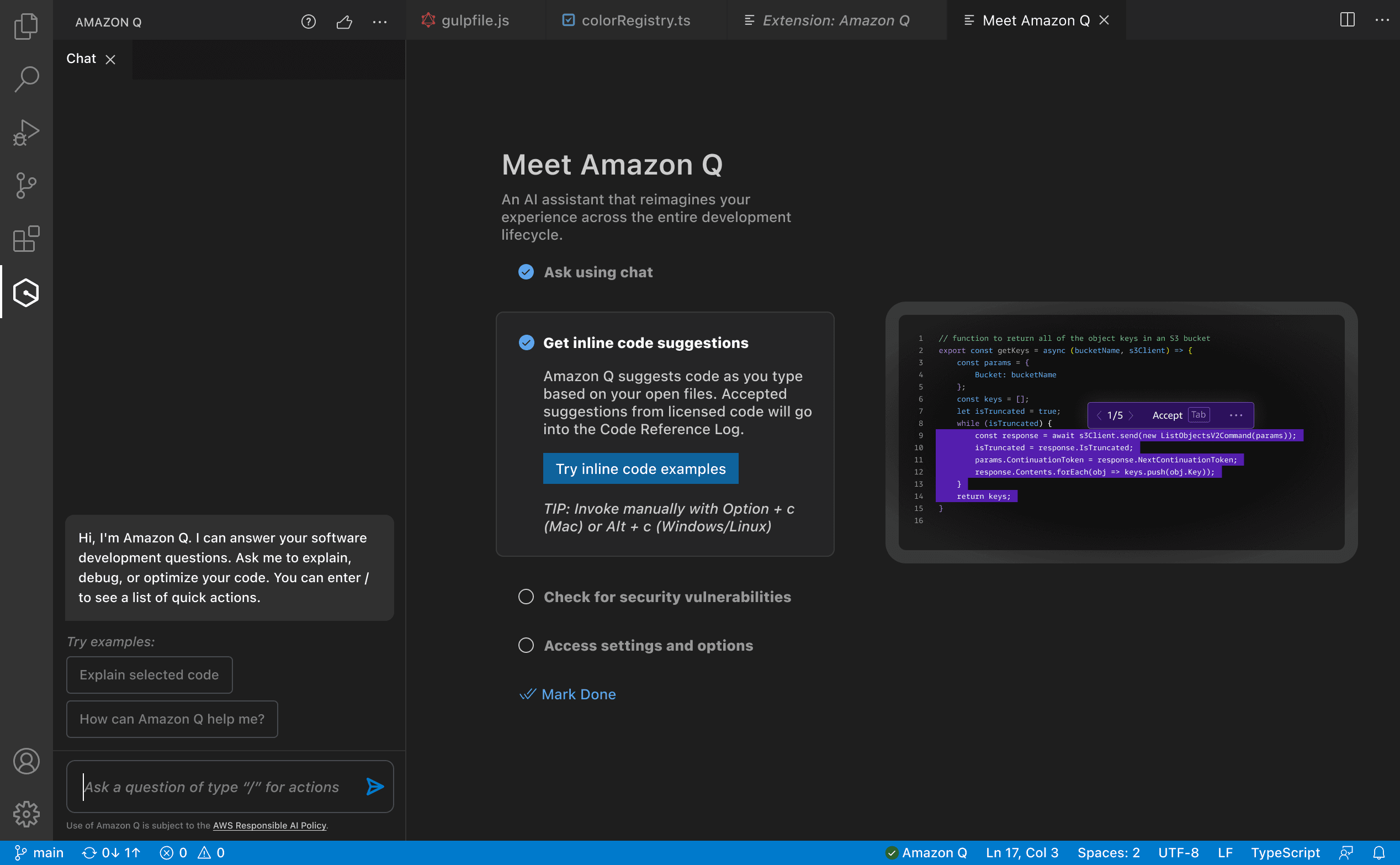Image resolution: width=1400 pixels, height=865 pixels.
Task: Click the feedback icon in status bar
Action: click(x=1346, y=853)
